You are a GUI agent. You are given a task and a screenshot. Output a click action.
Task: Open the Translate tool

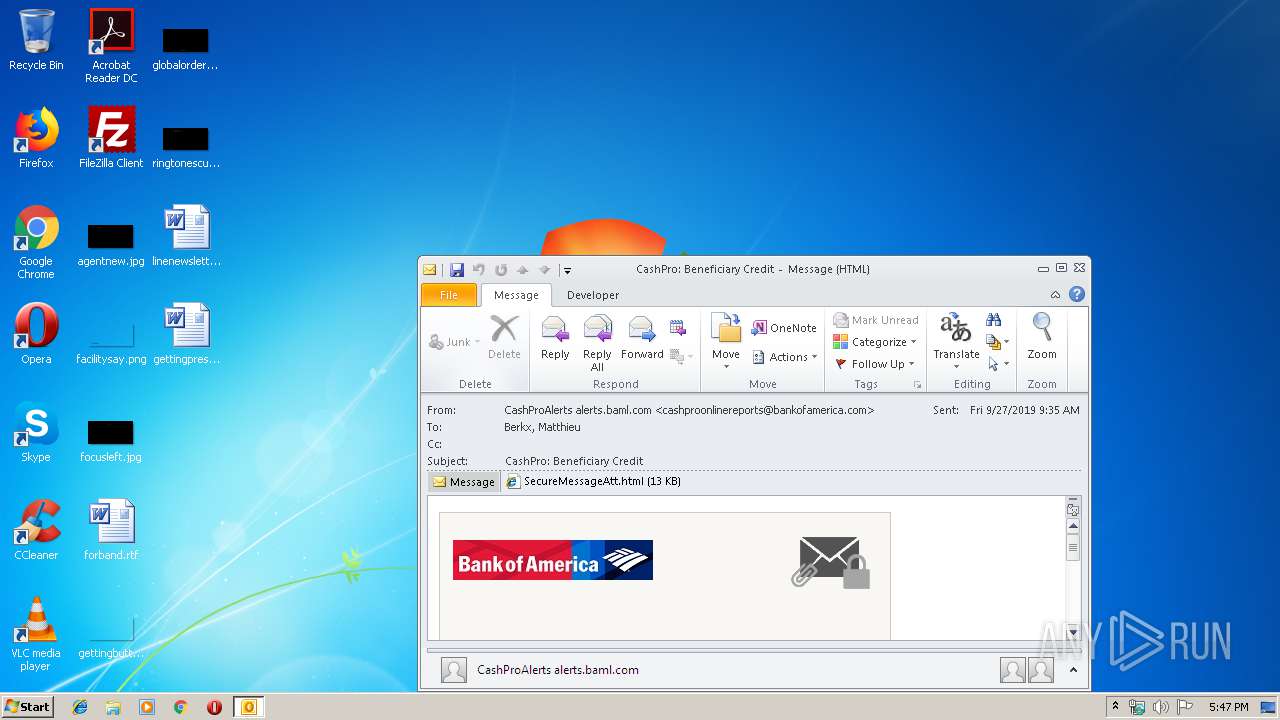click(x=956, y=340)
